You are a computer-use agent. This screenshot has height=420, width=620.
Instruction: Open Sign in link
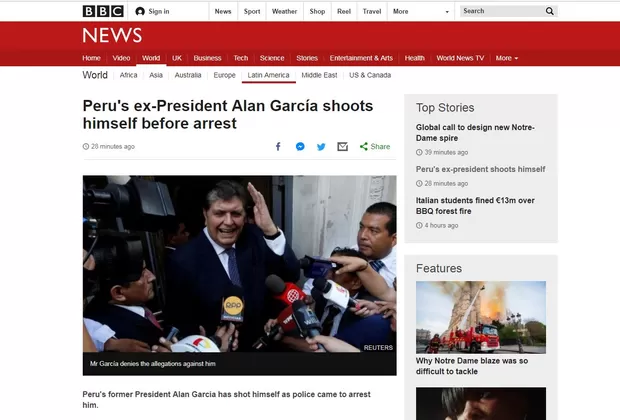[159, 11]
